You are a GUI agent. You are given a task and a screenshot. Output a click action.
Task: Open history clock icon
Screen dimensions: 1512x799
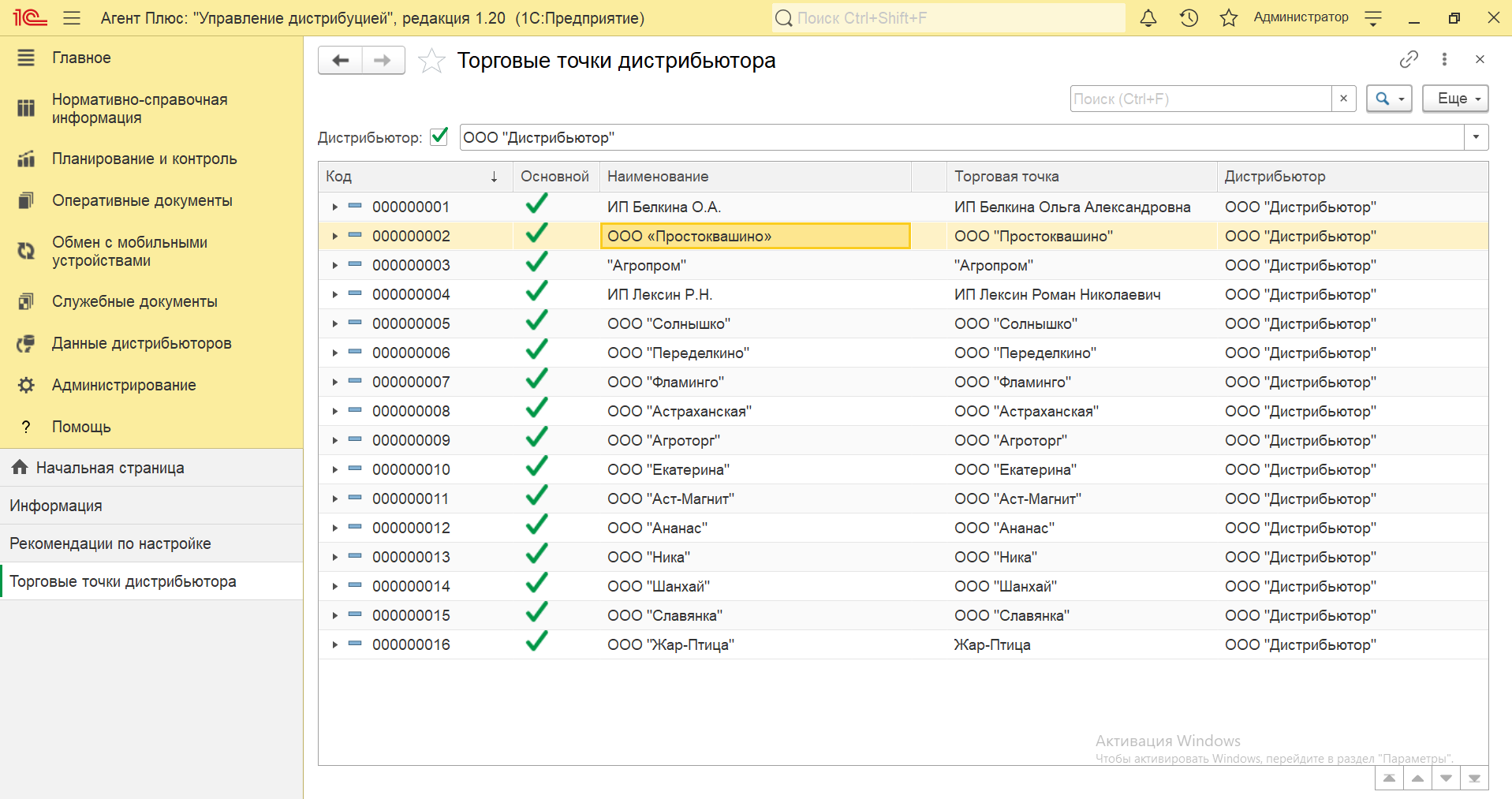(1189, 17)
